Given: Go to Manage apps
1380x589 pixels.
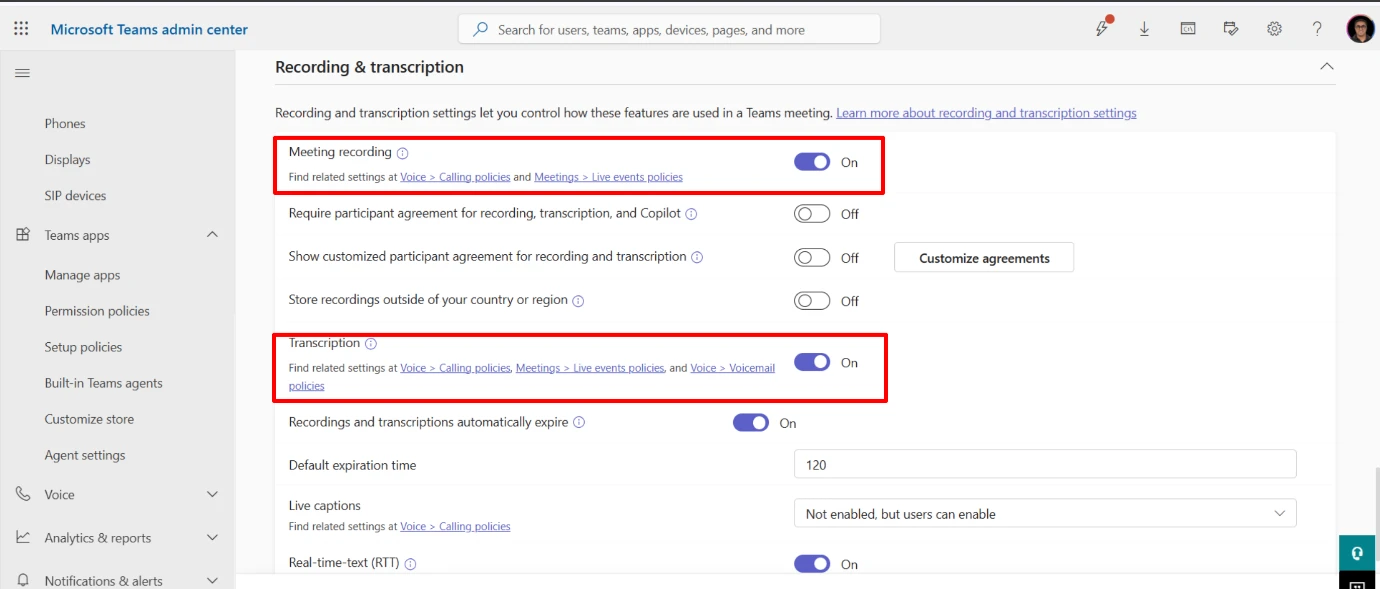Looking at the screenshot, I should click(x=82, y=275).
